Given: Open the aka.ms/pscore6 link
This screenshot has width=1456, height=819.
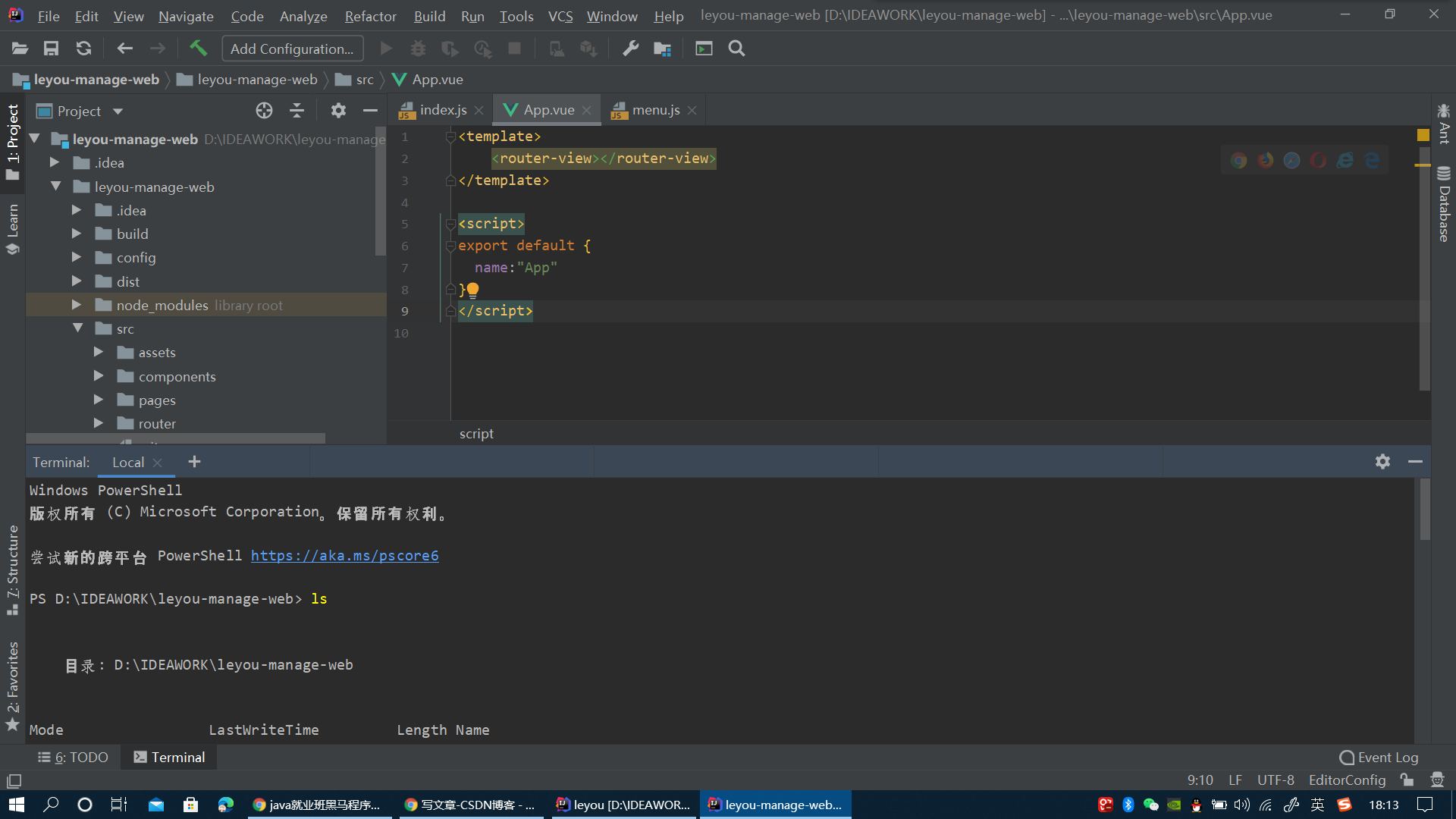Looking at the screenshot, I should [344, 555].
